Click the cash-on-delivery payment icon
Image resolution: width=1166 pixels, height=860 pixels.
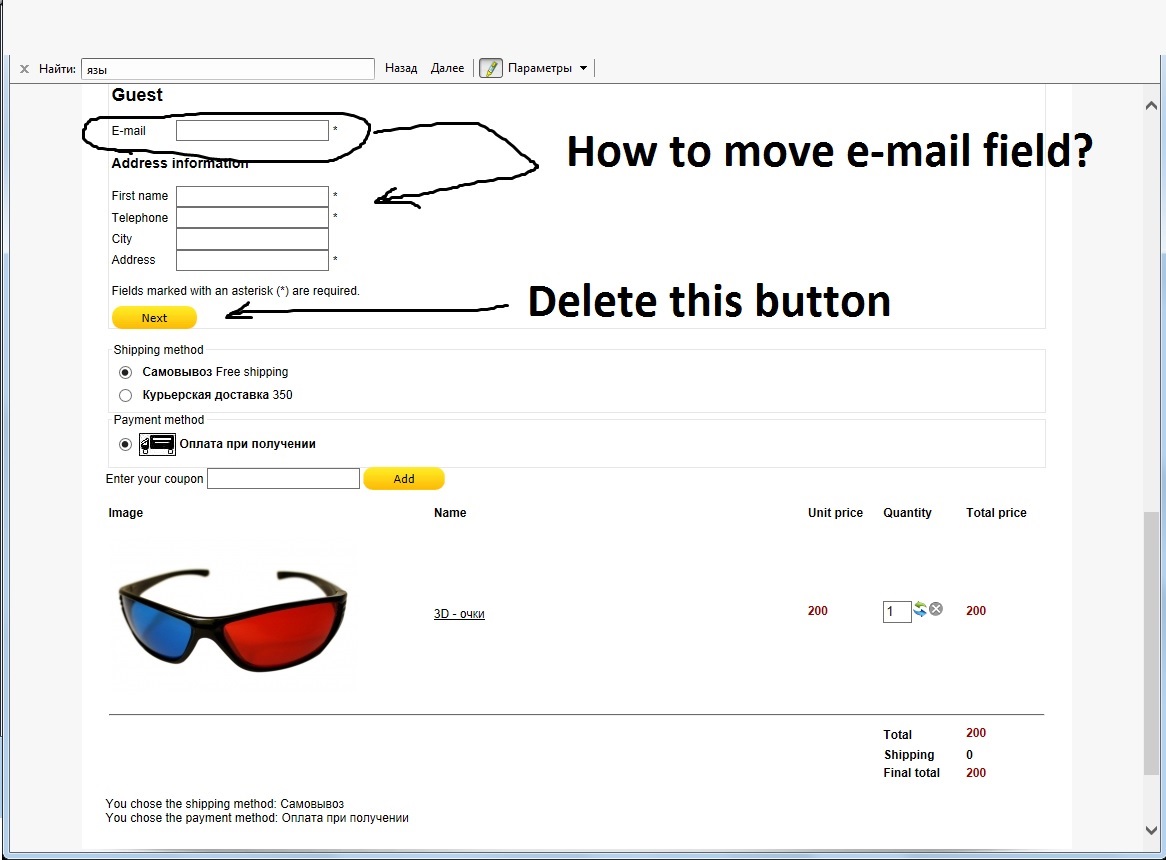(158, 444)
